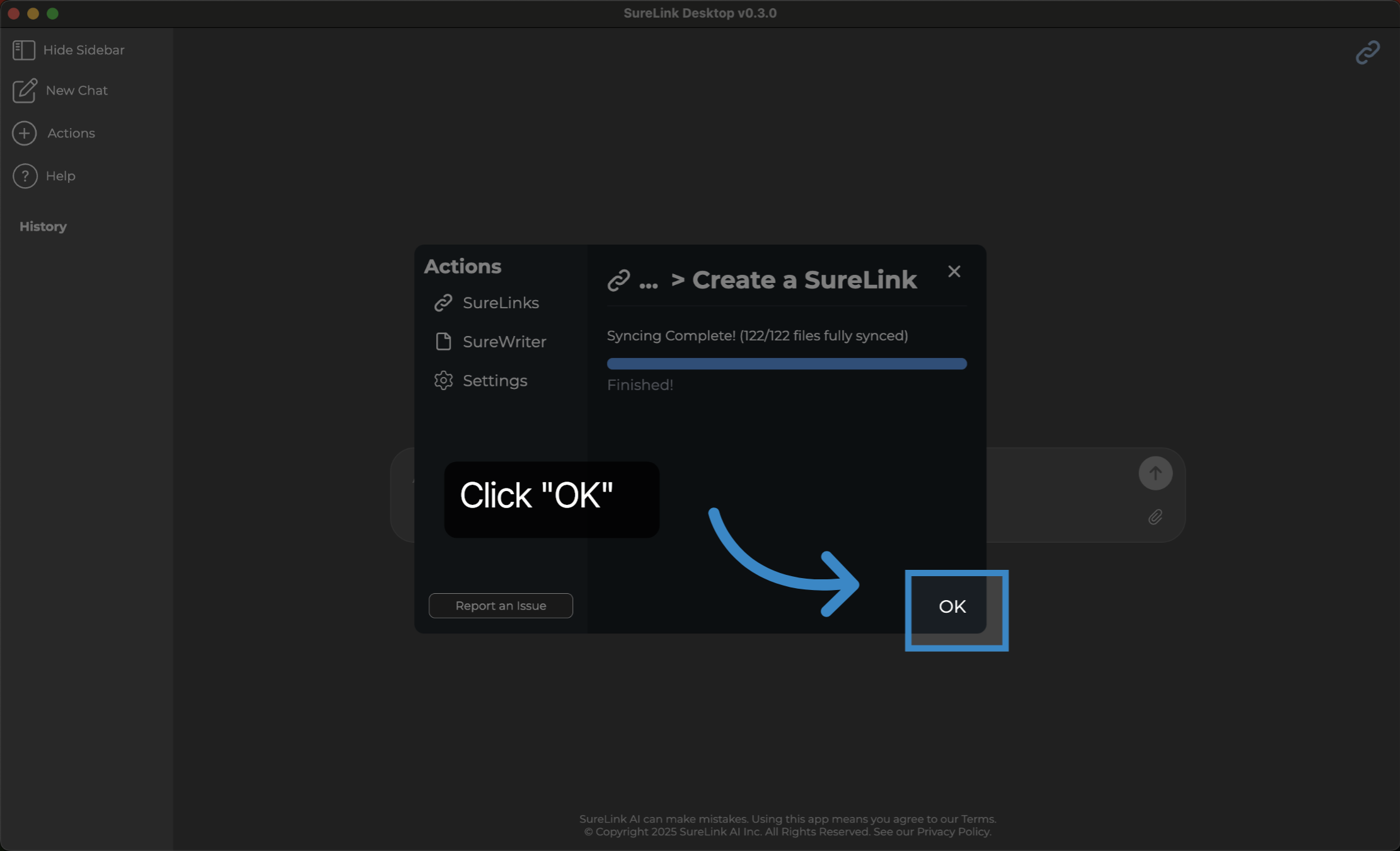Click the paperclip attachment icon
The height and width of the screenshot is (851, 1400).
pyautogui.click(x=1155, y=518)
